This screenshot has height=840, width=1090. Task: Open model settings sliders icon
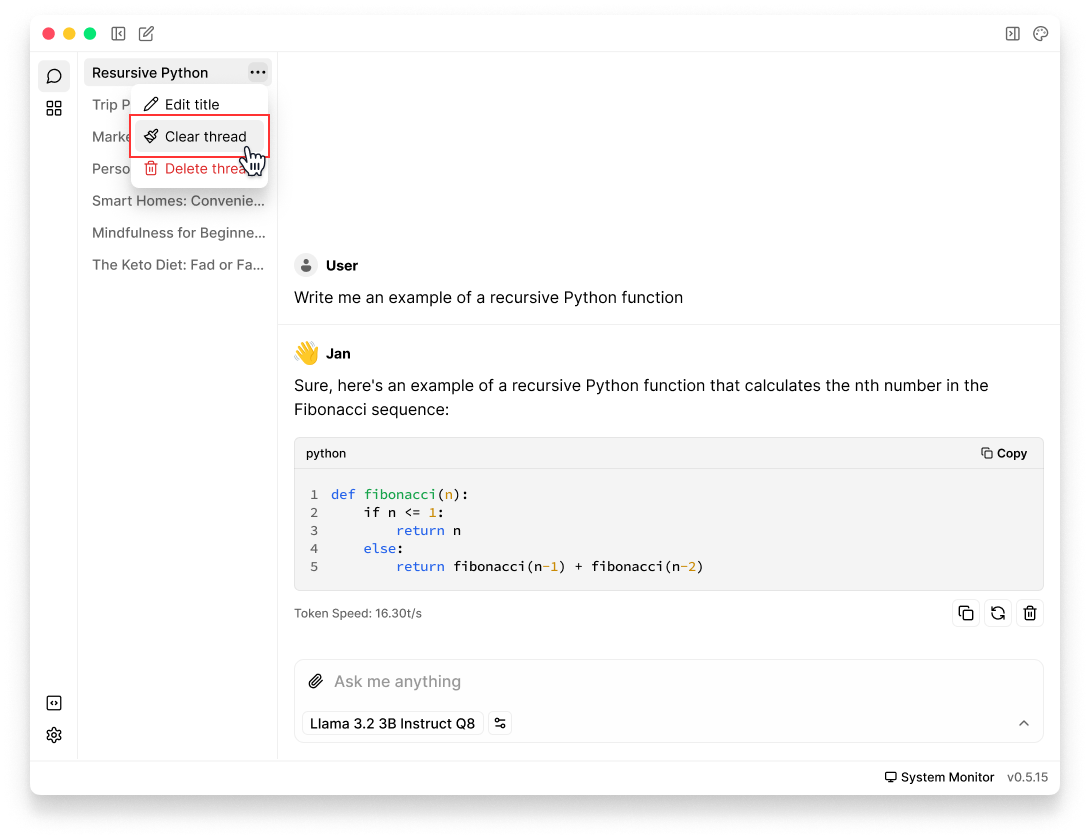[x=500, y=723]
